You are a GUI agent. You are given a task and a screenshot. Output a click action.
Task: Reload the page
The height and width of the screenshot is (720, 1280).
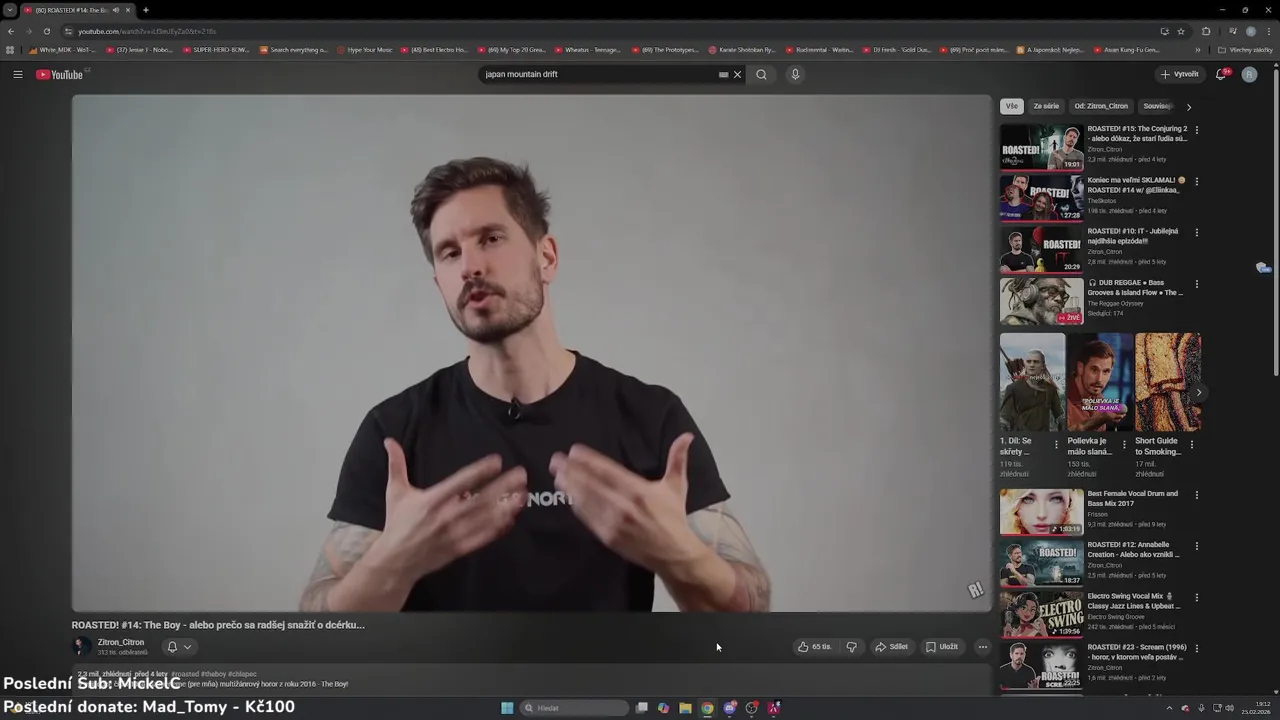[46, 31]
